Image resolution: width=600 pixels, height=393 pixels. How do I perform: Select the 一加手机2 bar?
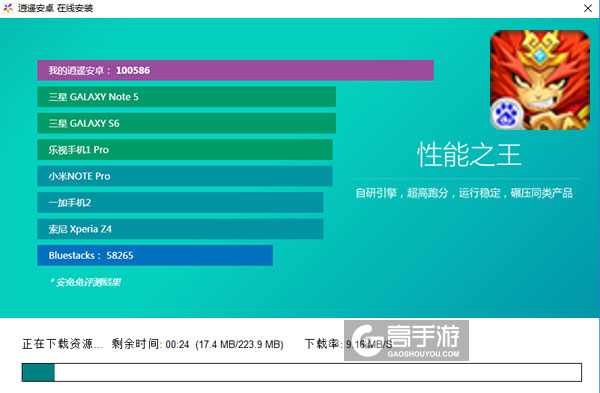point(180,202)
